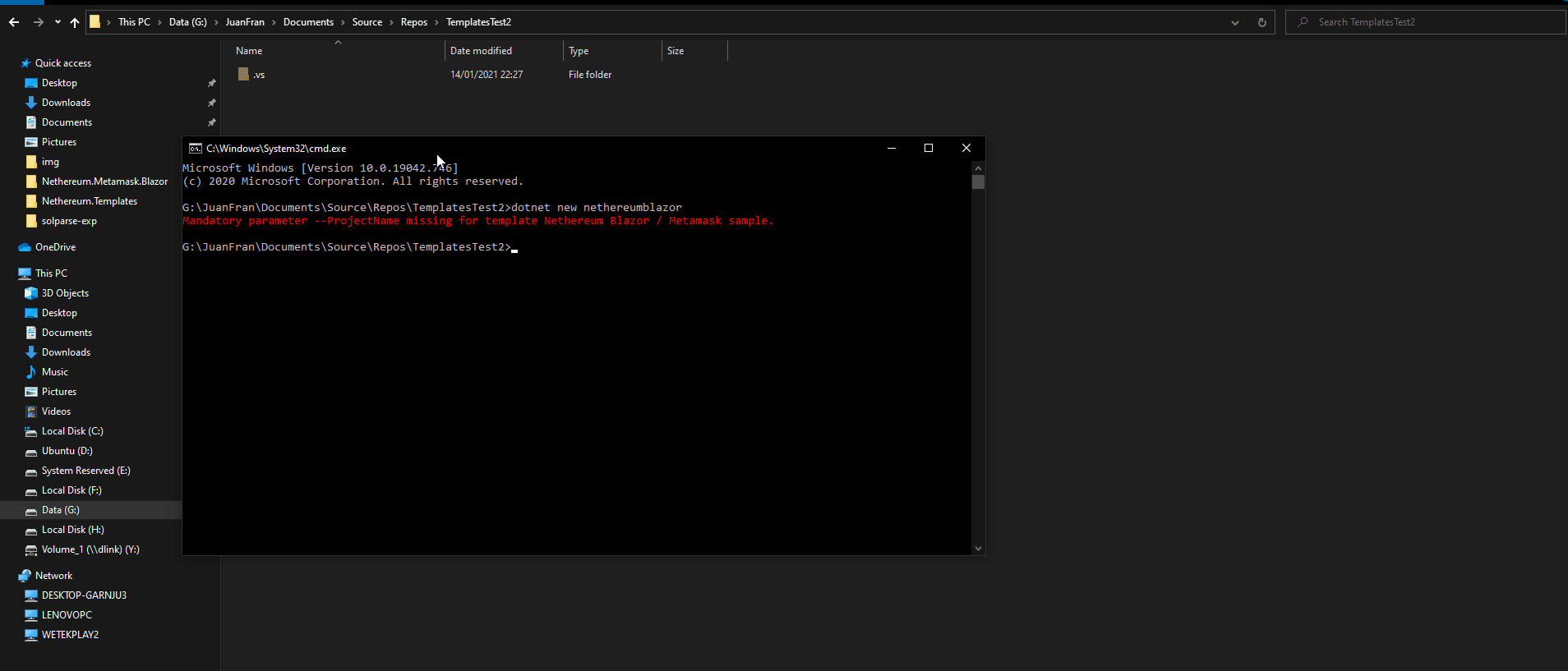Open the Nethereum.Templates folder
The width and height of the screenshot is (1568, 671).
click(89, 201)
